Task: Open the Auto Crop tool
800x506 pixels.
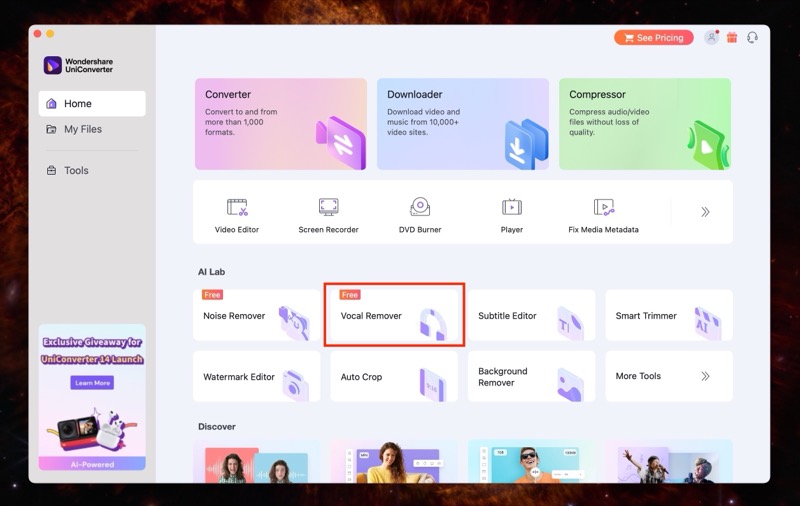Action: pyautogui.click(x=394, y=376)
